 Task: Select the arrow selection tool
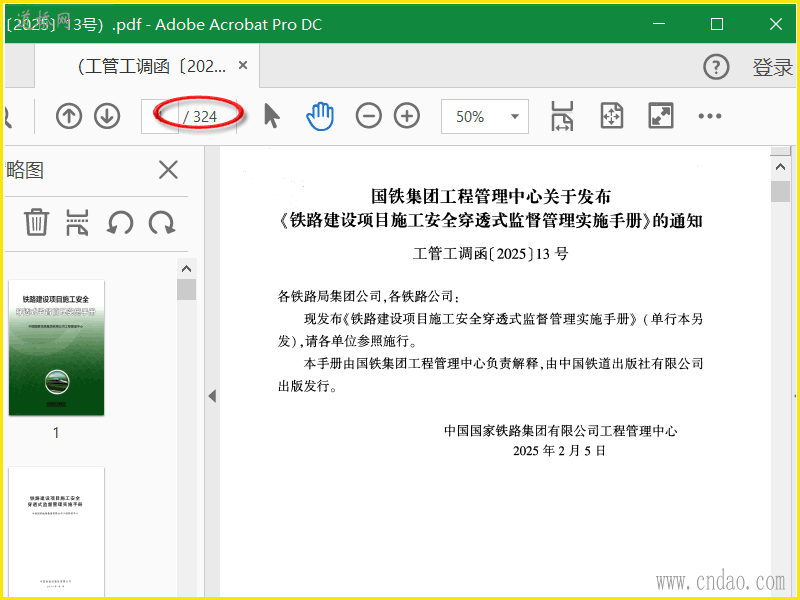(x=272, y=115)
